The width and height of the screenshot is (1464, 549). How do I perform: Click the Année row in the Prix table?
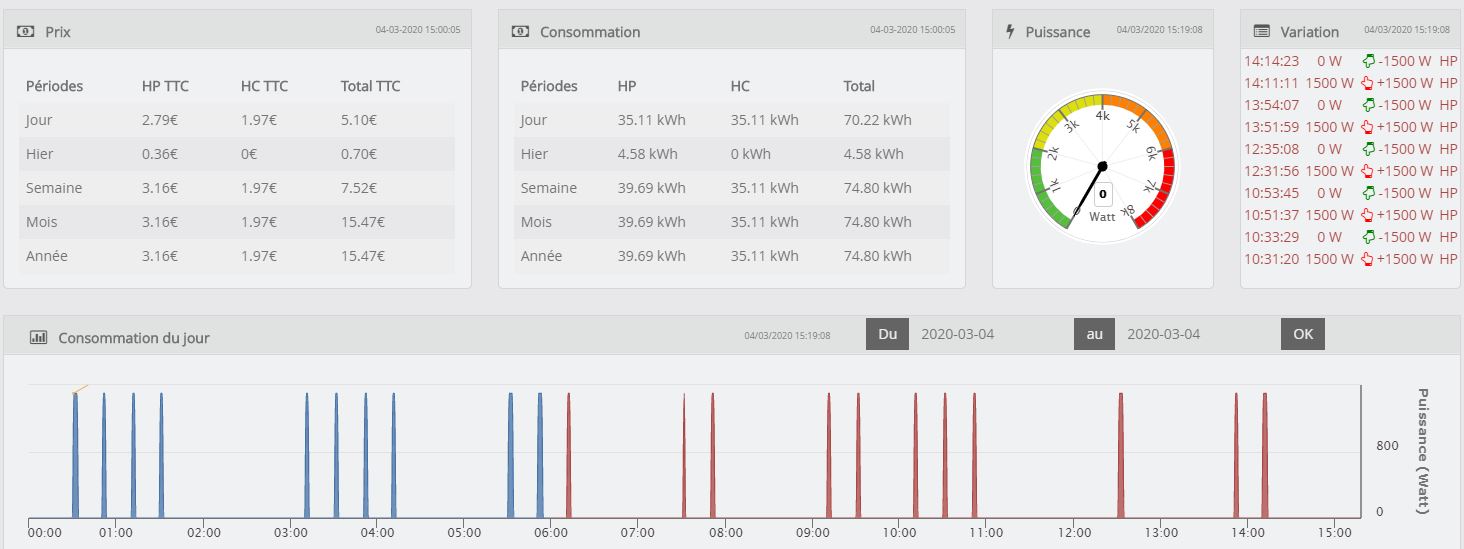[x=236, y=256]
